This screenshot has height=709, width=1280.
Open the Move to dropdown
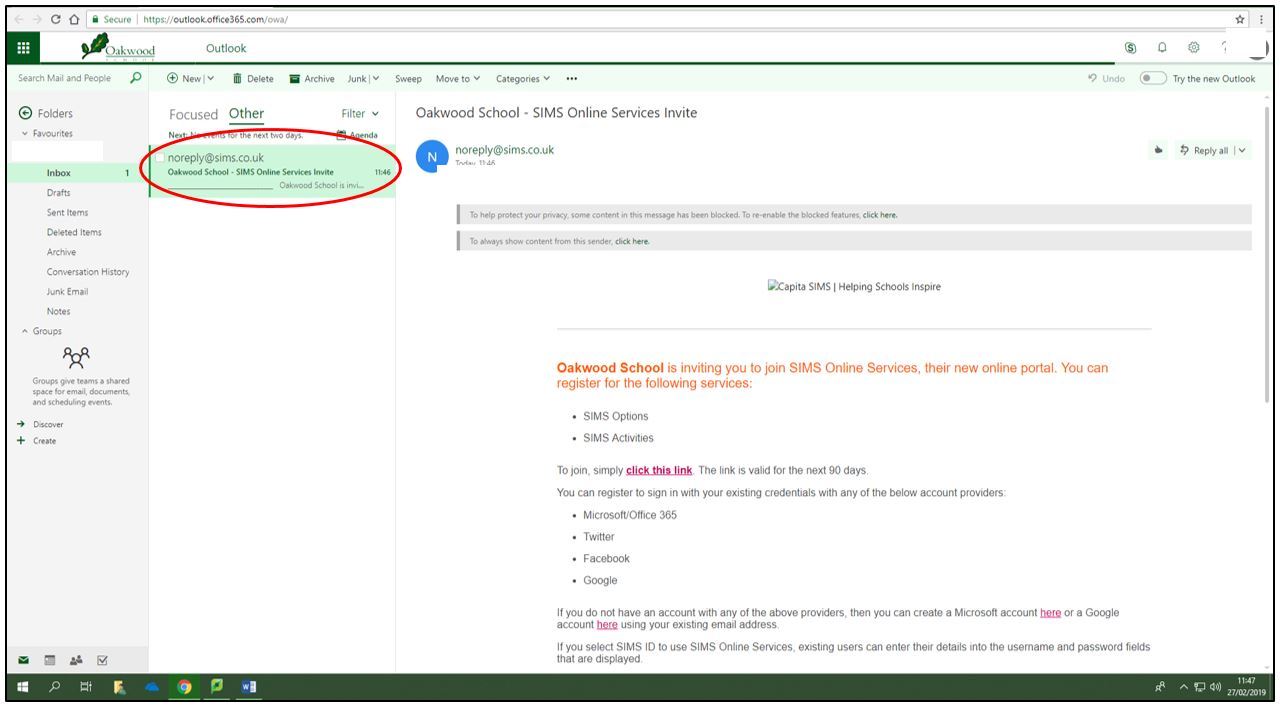[458, 79]
